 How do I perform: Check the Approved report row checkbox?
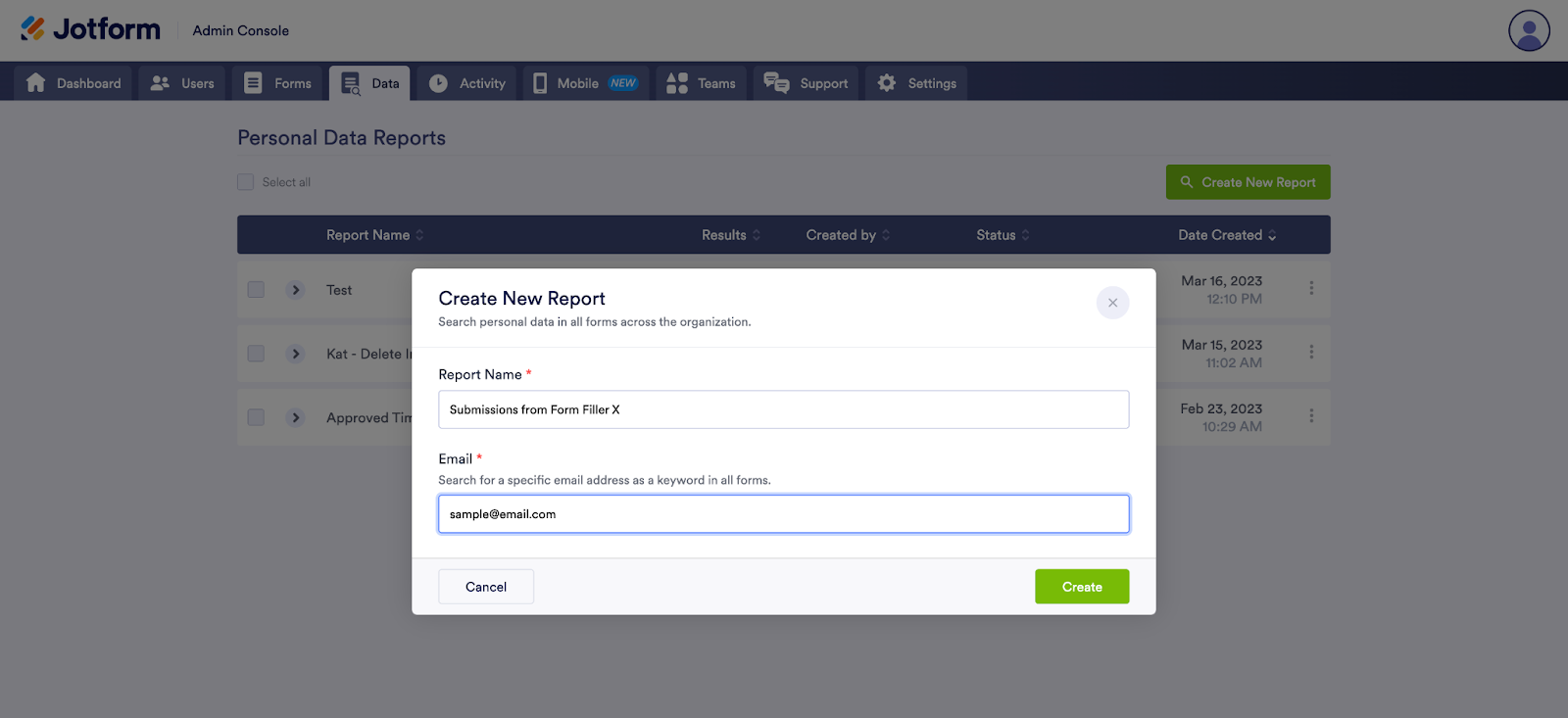click(x=256, y=417)
